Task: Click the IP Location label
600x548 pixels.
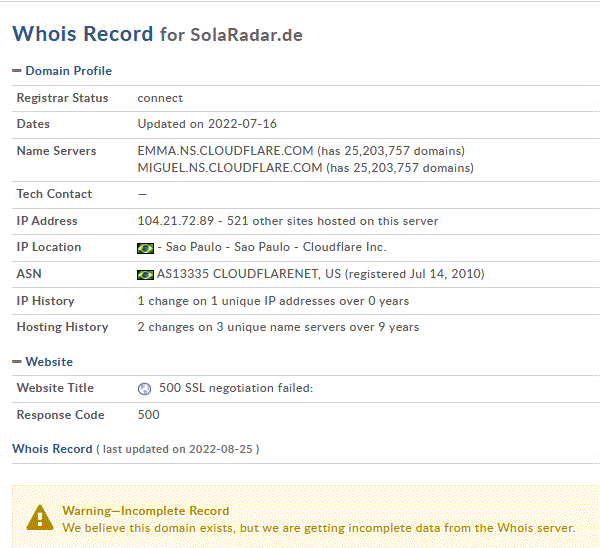Action: point(49,247)
